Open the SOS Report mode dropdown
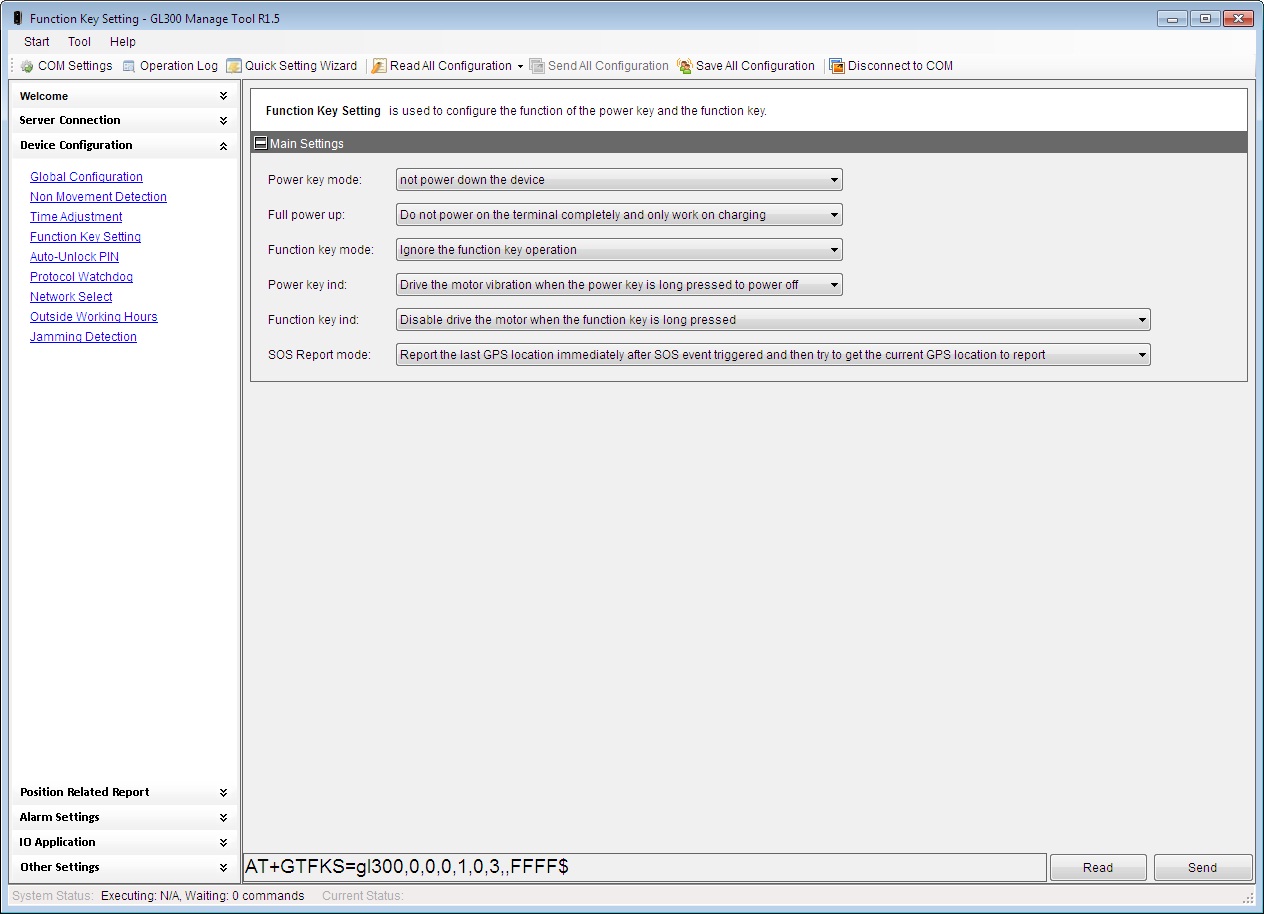Viewport: 1264px width, 914px height. [x=773, y=355]
